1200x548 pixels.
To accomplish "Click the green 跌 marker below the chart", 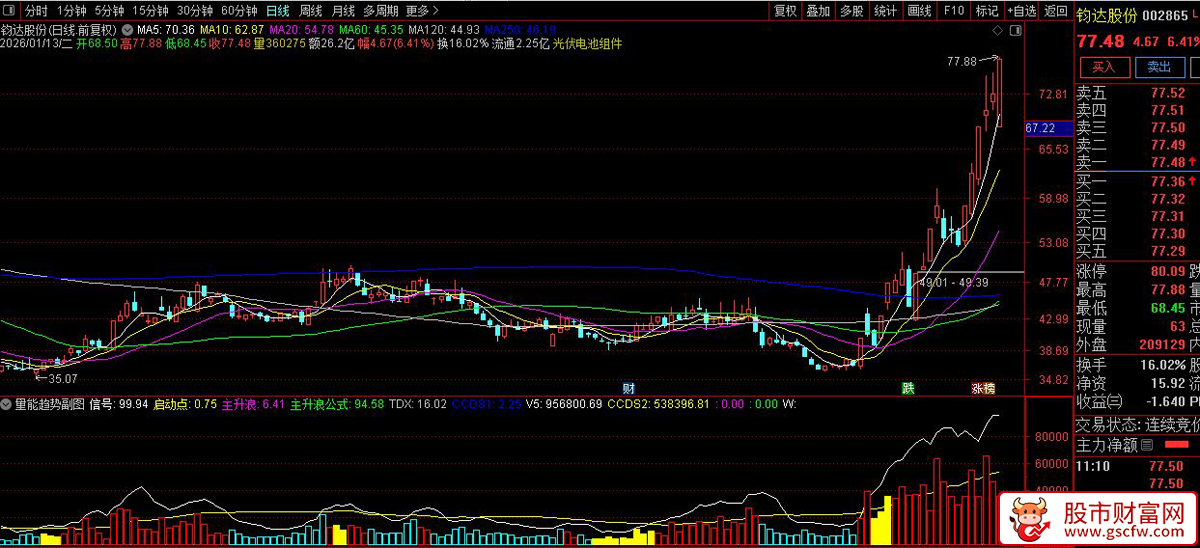I will 908,388.
